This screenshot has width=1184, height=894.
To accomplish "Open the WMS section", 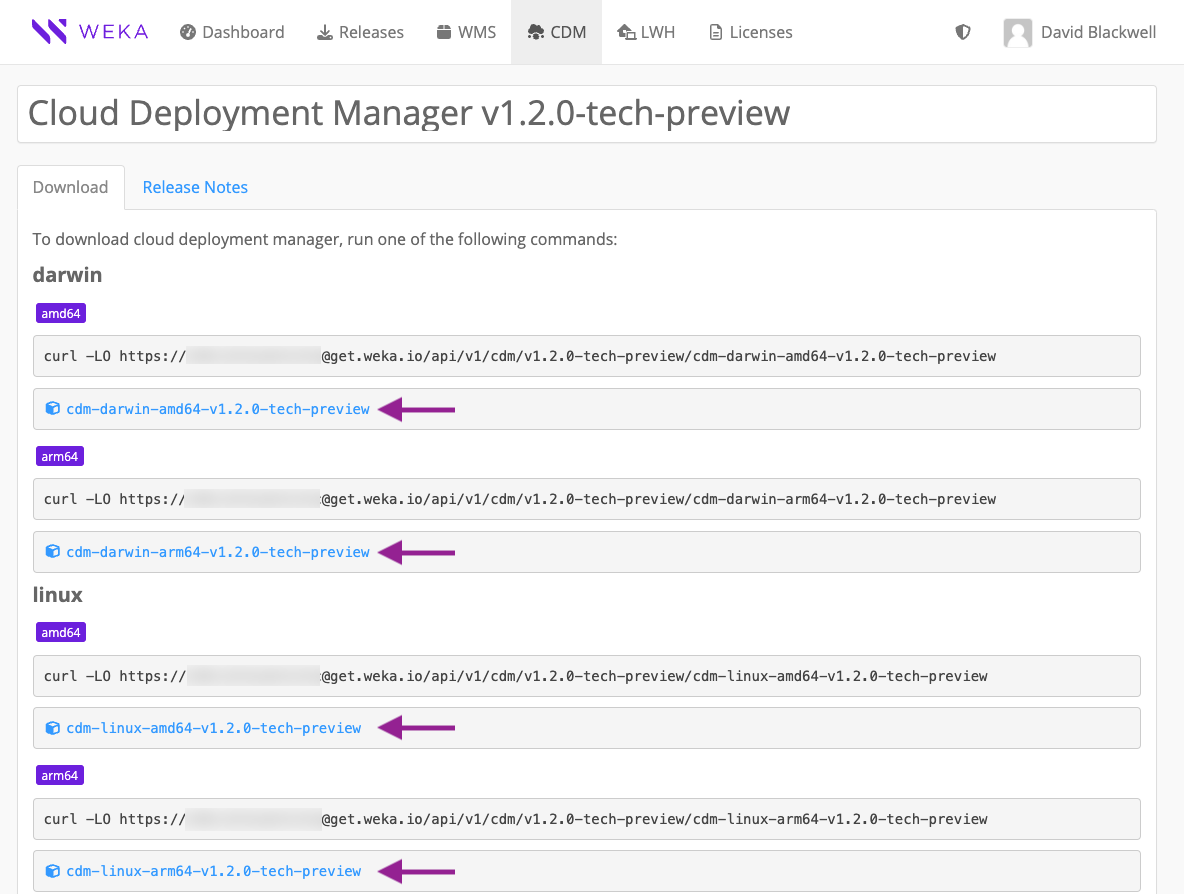I will coord(466,32).
